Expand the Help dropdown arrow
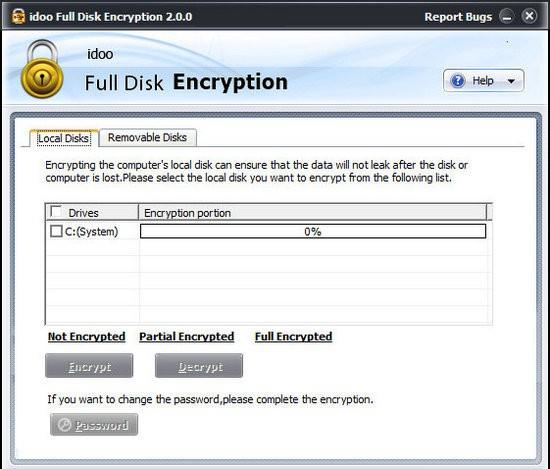550x469 pixels. pyautogui.click(x=511, y=81)
